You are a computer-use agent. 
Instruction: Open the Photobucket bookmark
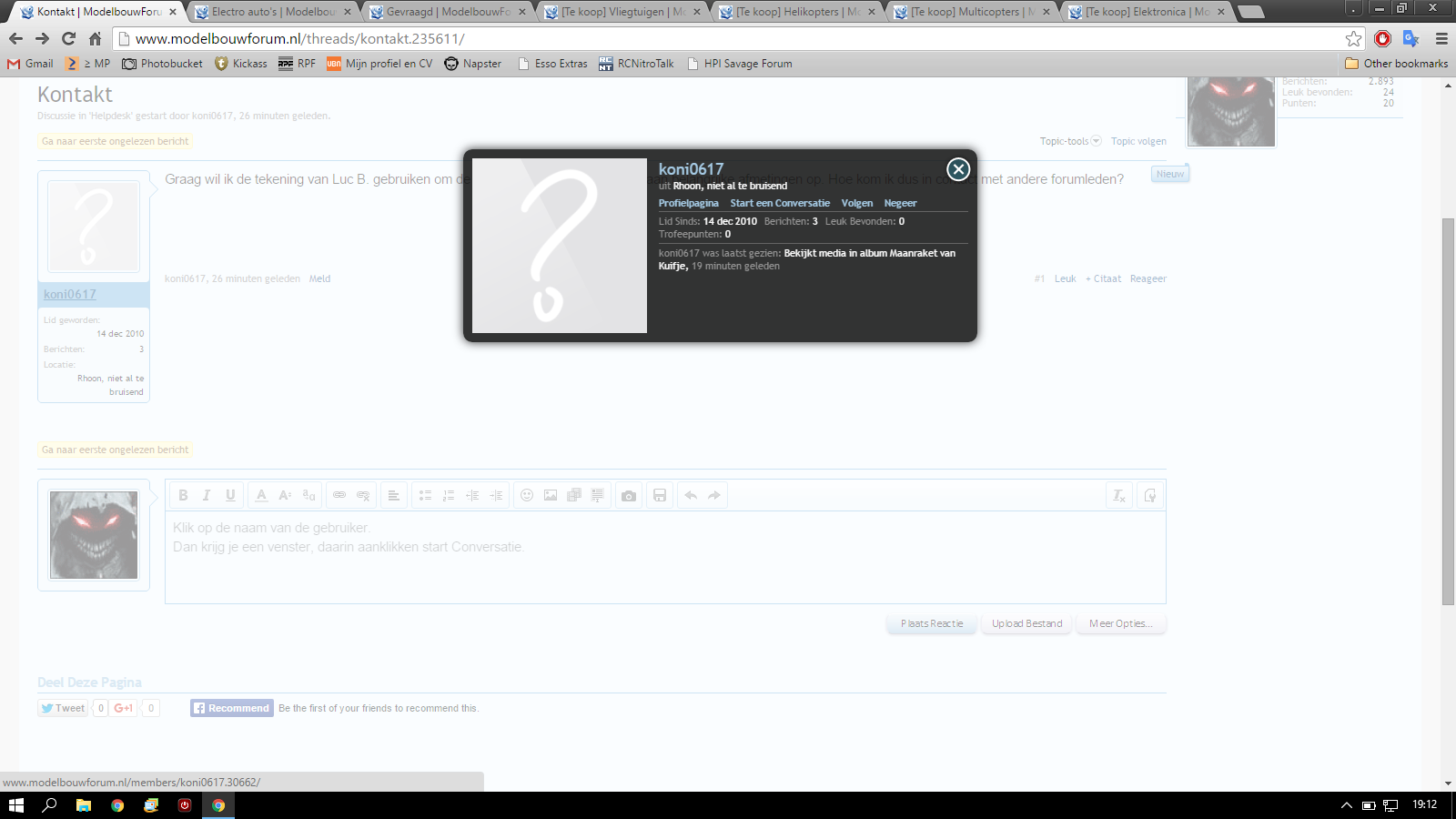coord(162,64)
